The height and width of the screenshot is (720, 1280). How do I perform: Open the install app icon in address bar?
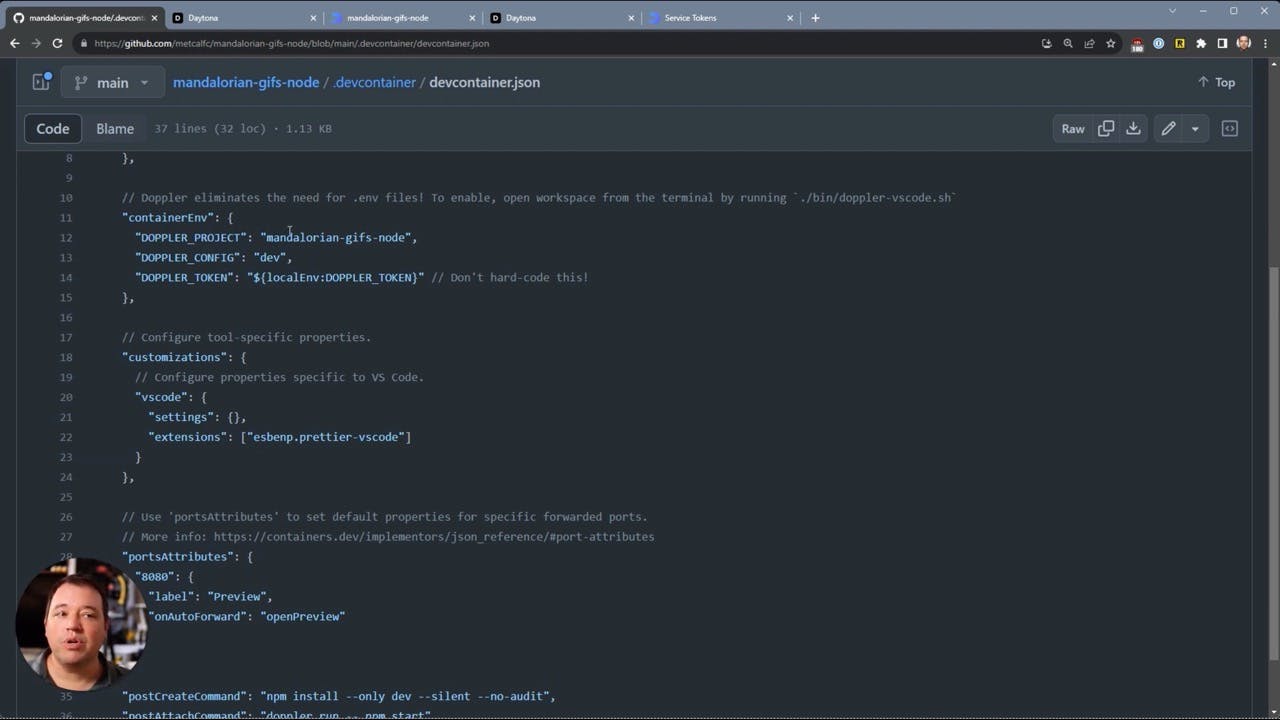(x=1047, y=43)
